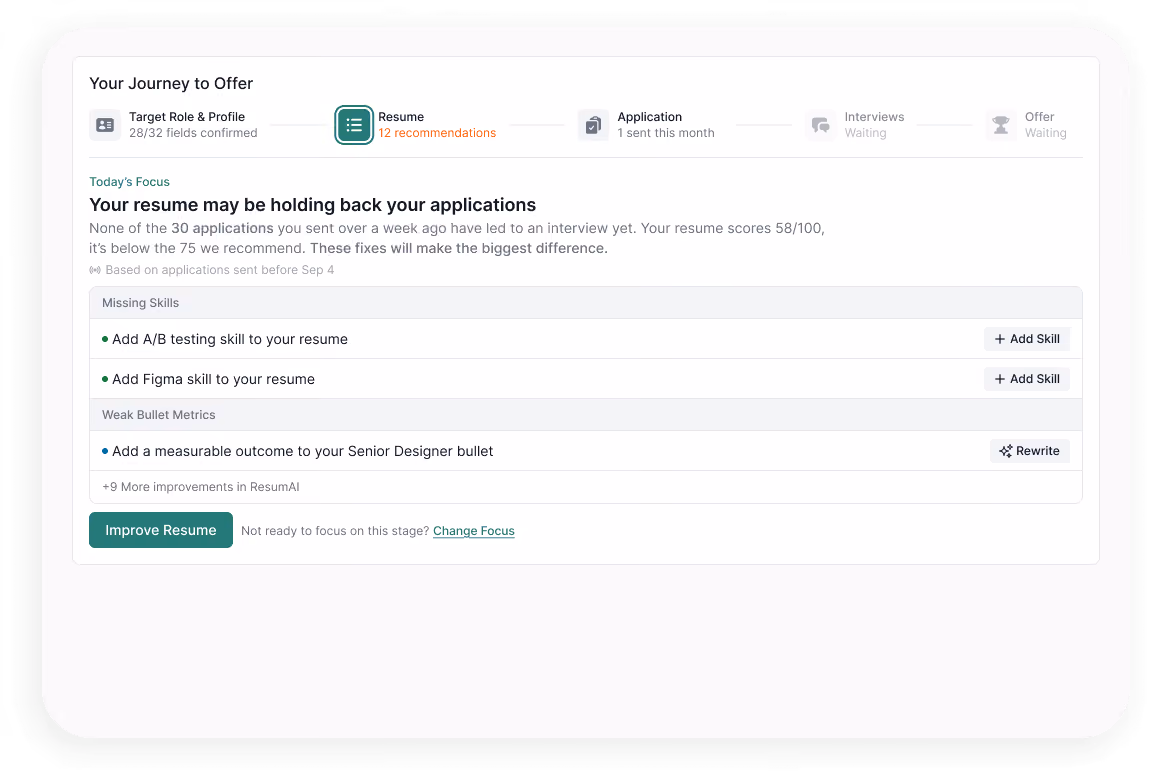Image resolution: width=1158 pixels, height=781 pixels.
Task: Click the Improve Resume button
Action: pyautogui.click(x=161, y=530)
